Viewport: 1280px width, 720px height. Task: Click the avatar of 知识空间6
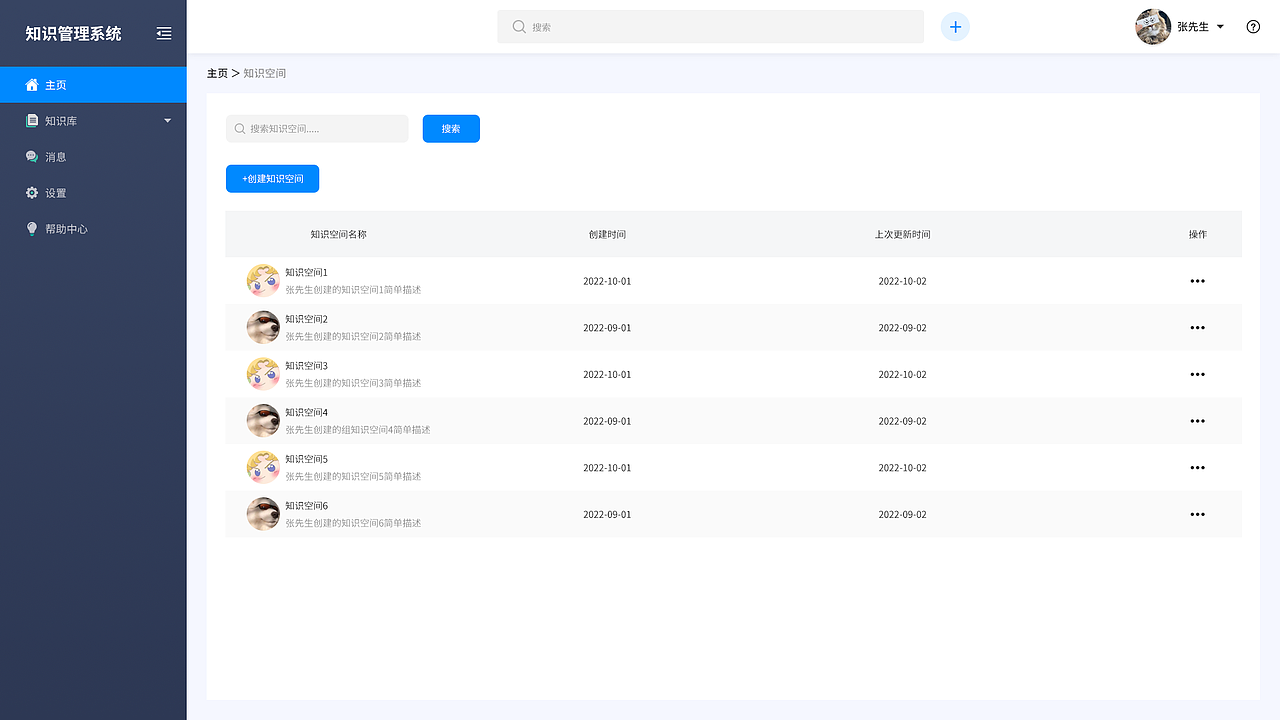pos(263,515)
